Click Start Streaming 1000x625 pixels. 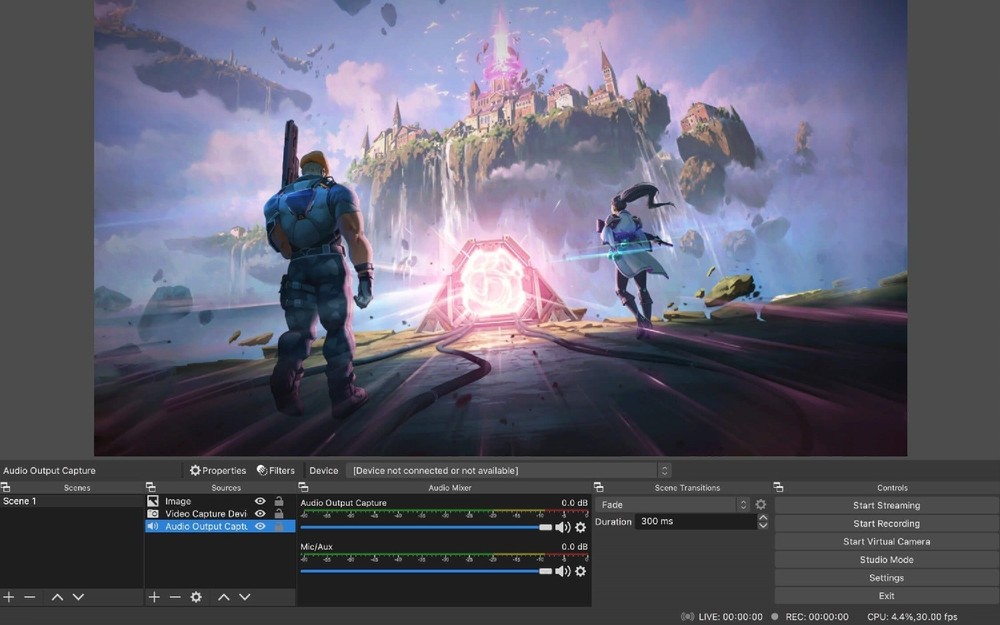tap(886, 505)
